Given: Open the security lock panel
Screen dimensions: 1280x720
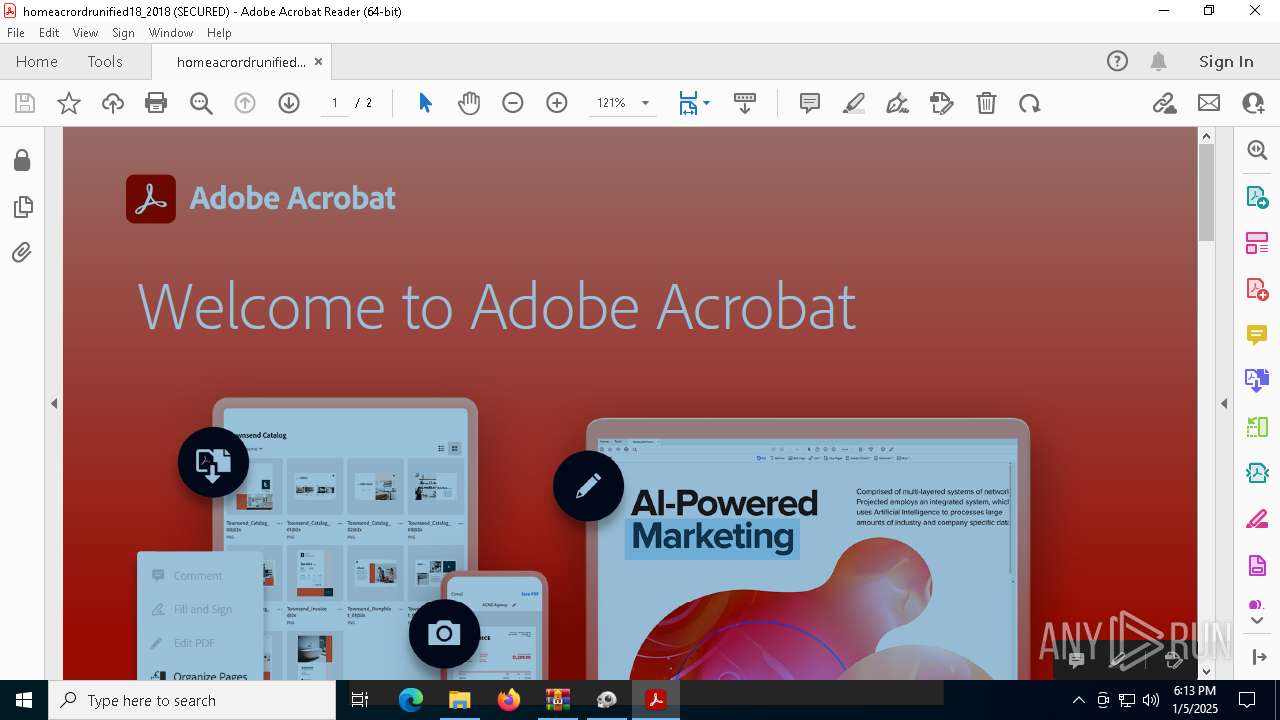Looking at the screenshot, I should point(22,160).
